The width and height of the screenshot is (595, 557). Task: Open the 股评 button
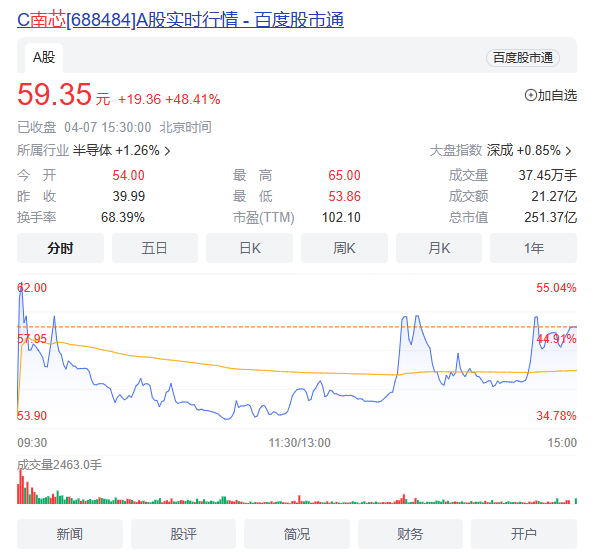[183, 534]
